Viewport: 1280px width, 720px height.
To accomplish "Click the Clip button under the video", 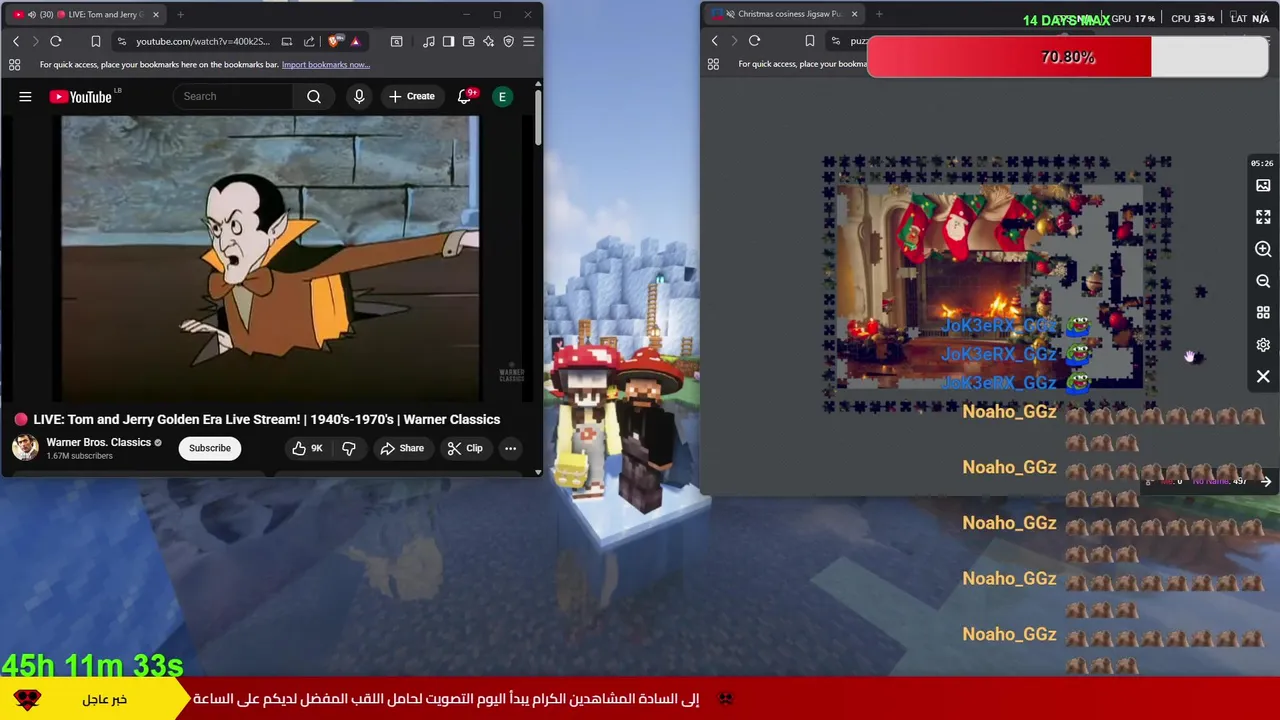I will (x=465, y=448).
